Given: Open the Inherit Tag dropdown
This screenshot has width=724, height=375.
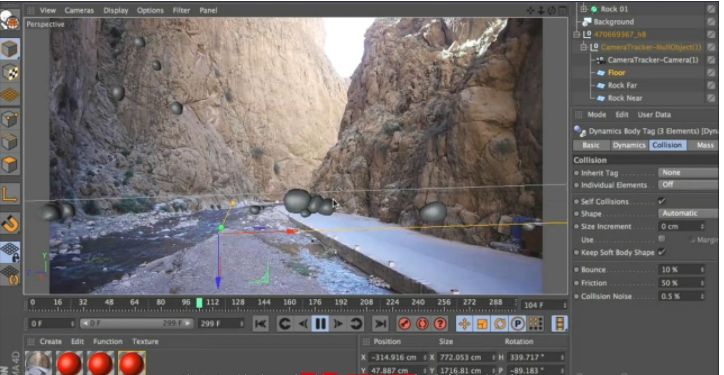Looking at the screenshot, I should tap(688, 172).
